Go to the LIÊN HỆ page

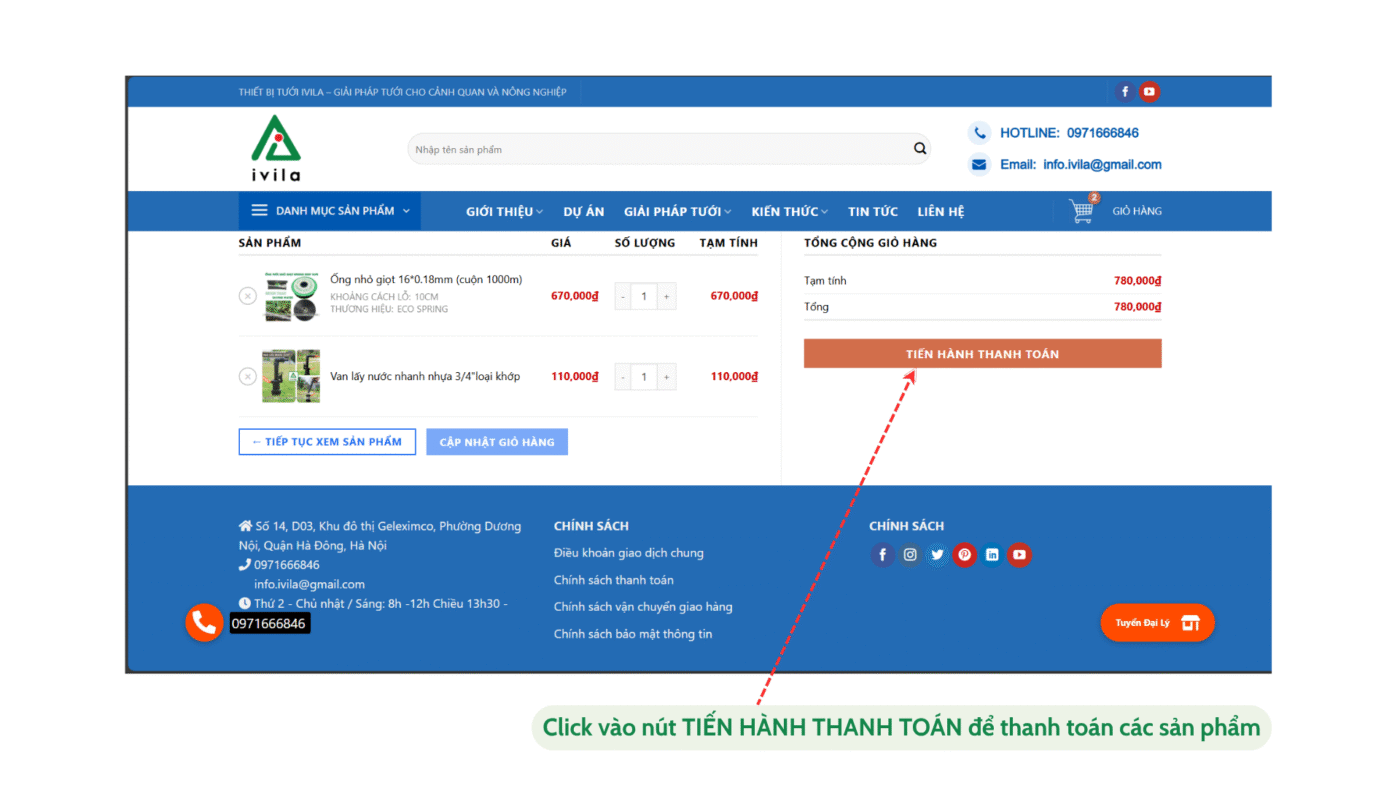click(940, 212)
